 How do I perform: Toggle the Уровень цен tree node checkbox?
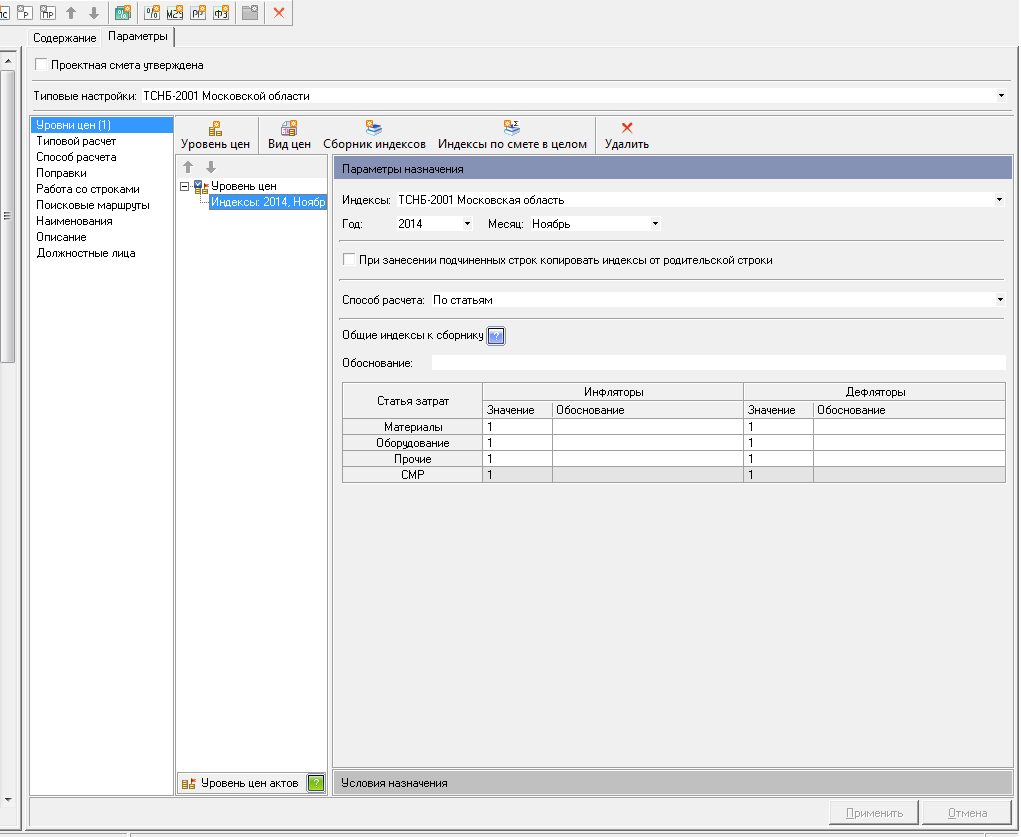199,186
